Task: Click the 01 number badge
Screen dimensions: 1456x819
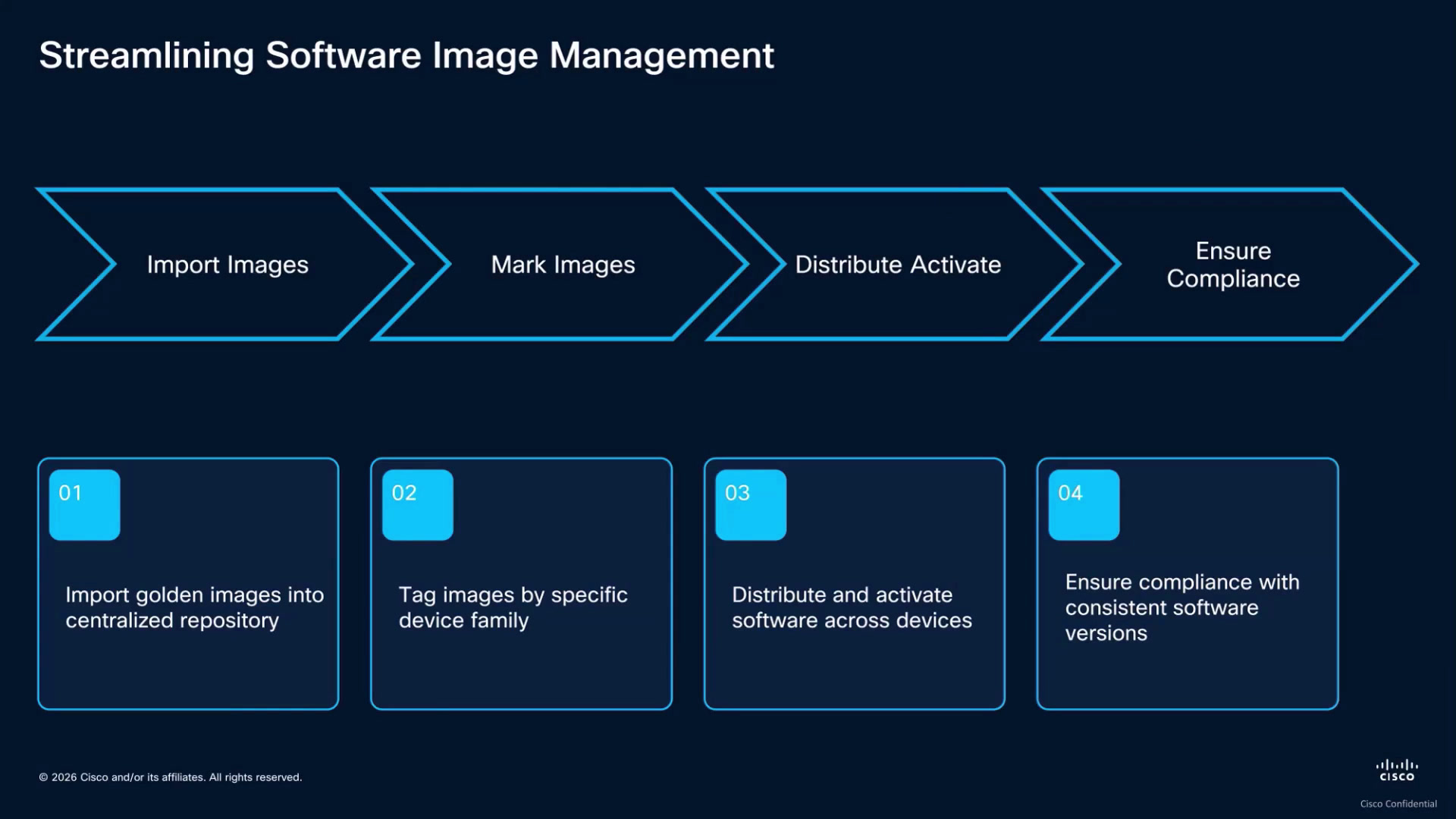Action: click(x=85, y=505)
